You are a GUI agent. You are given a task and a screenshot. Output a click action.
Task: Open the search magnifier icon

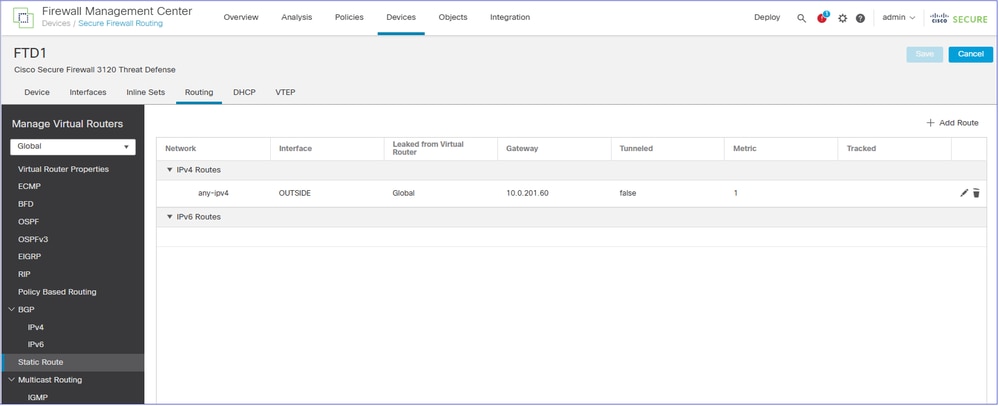point(801,18)
